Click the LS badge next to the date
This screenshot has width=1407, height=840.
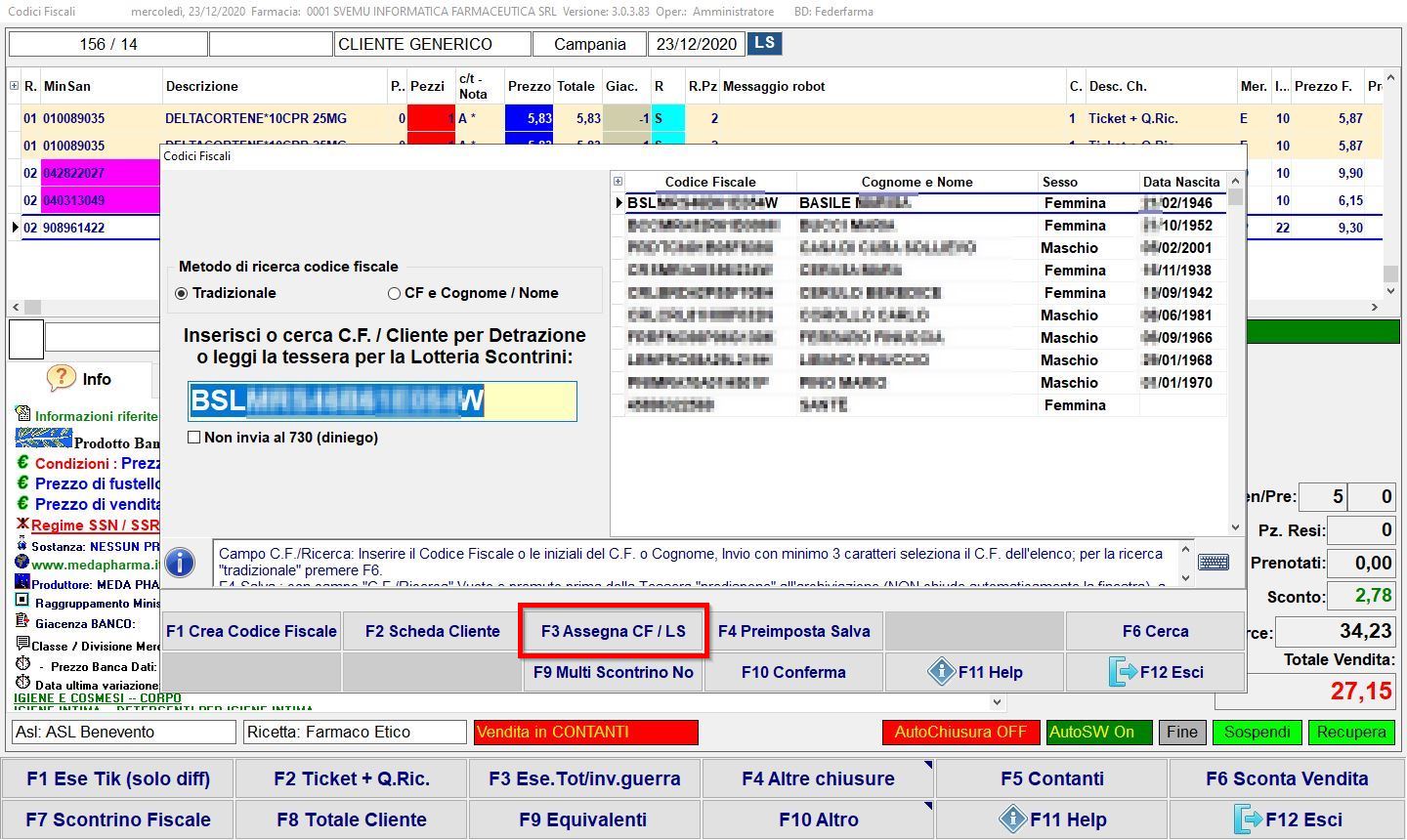[x=765, y=43]
